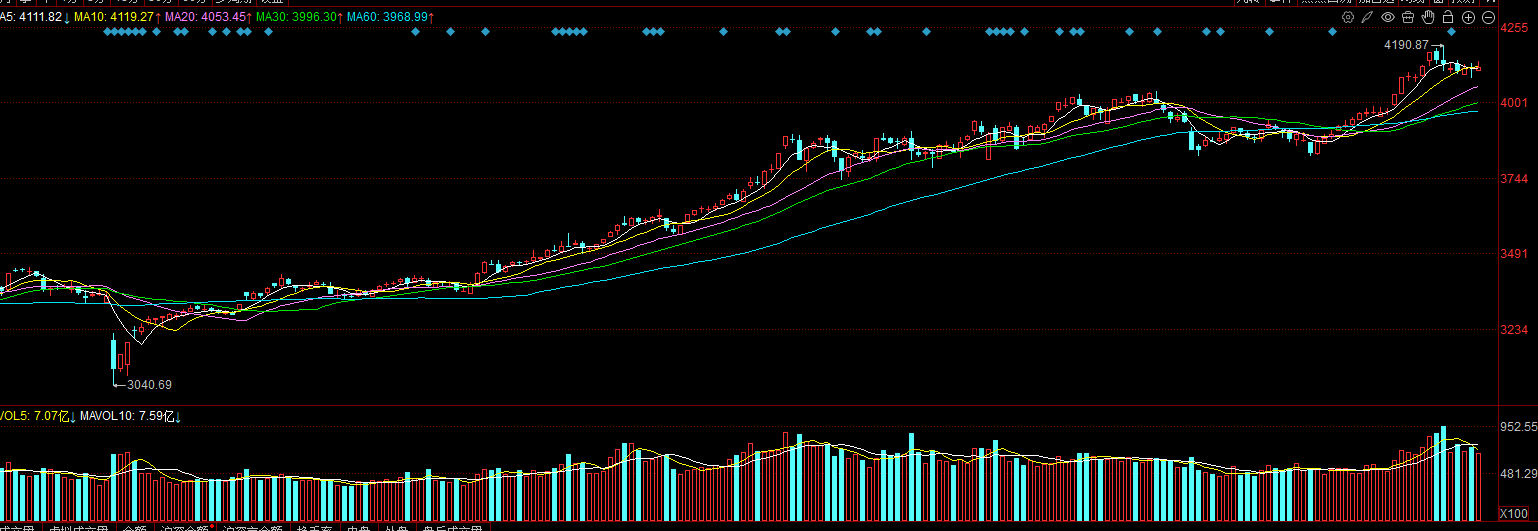Click the 4190.87 high price annotation
The image size is (1538, 531).
(1405, 45)
